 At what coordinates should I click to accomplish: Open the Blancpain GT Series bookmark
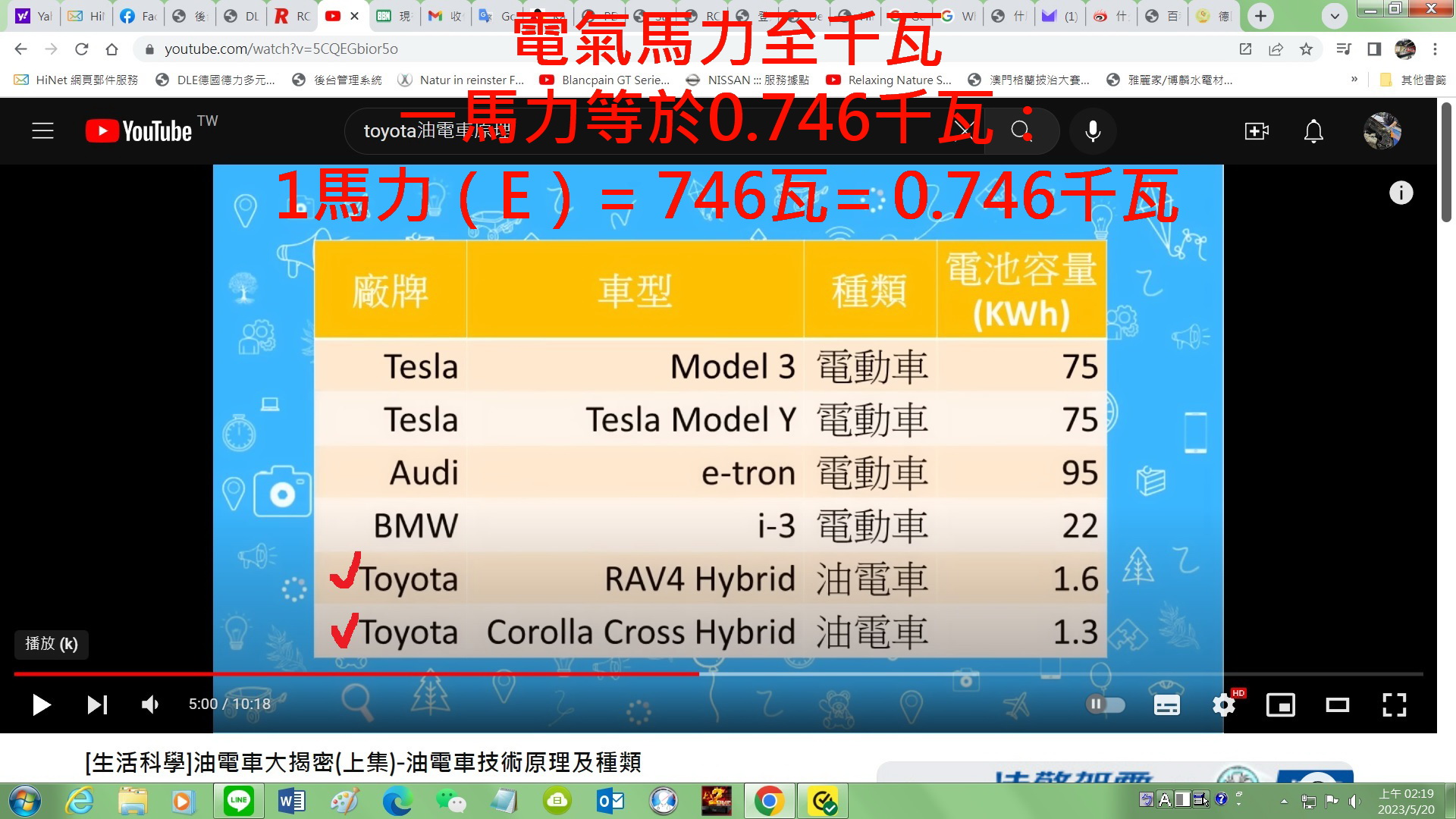click(x=605, y=80)
